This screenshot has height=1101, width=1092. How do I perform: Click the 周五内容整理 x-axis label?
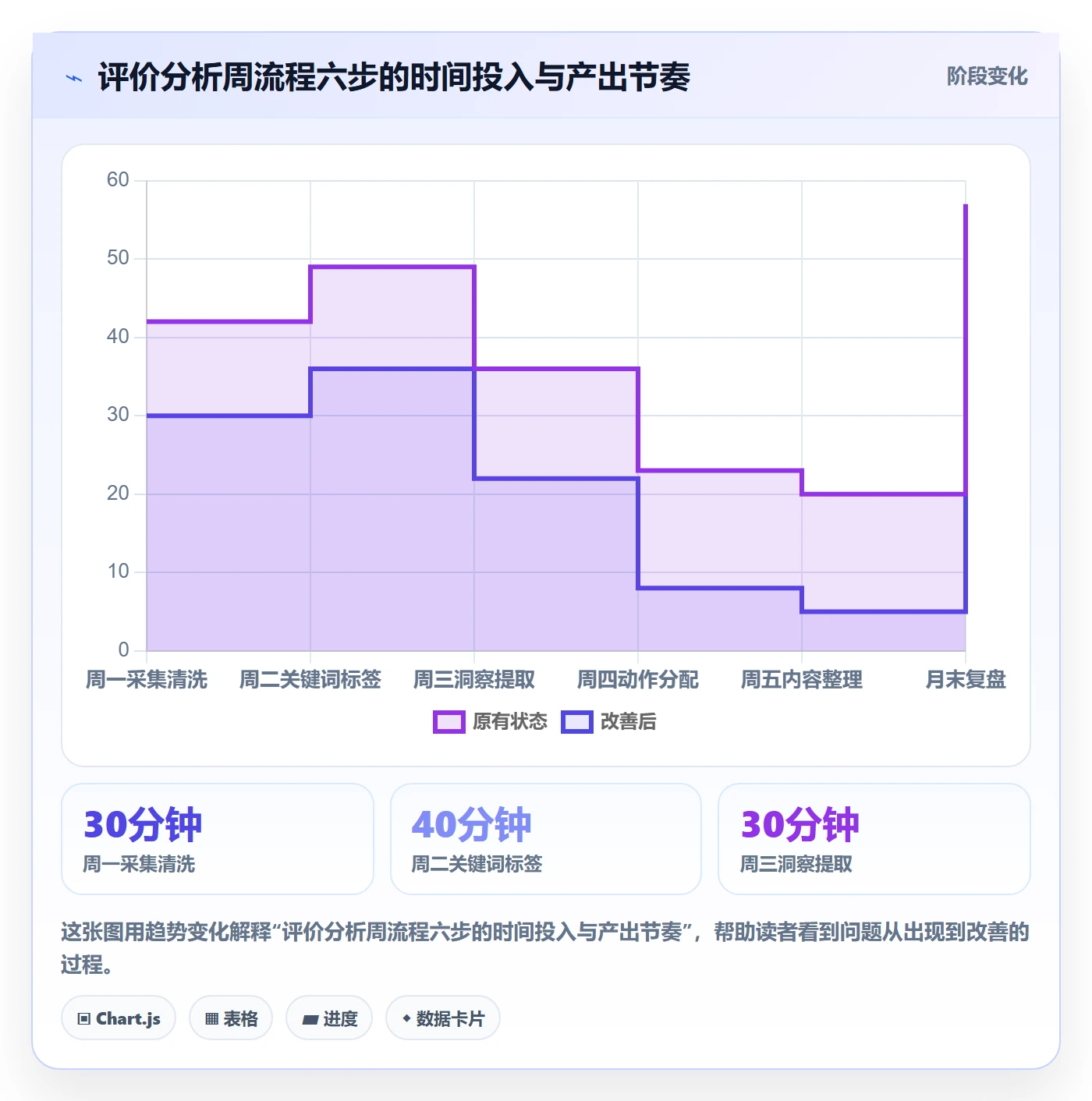pos(802,680)
